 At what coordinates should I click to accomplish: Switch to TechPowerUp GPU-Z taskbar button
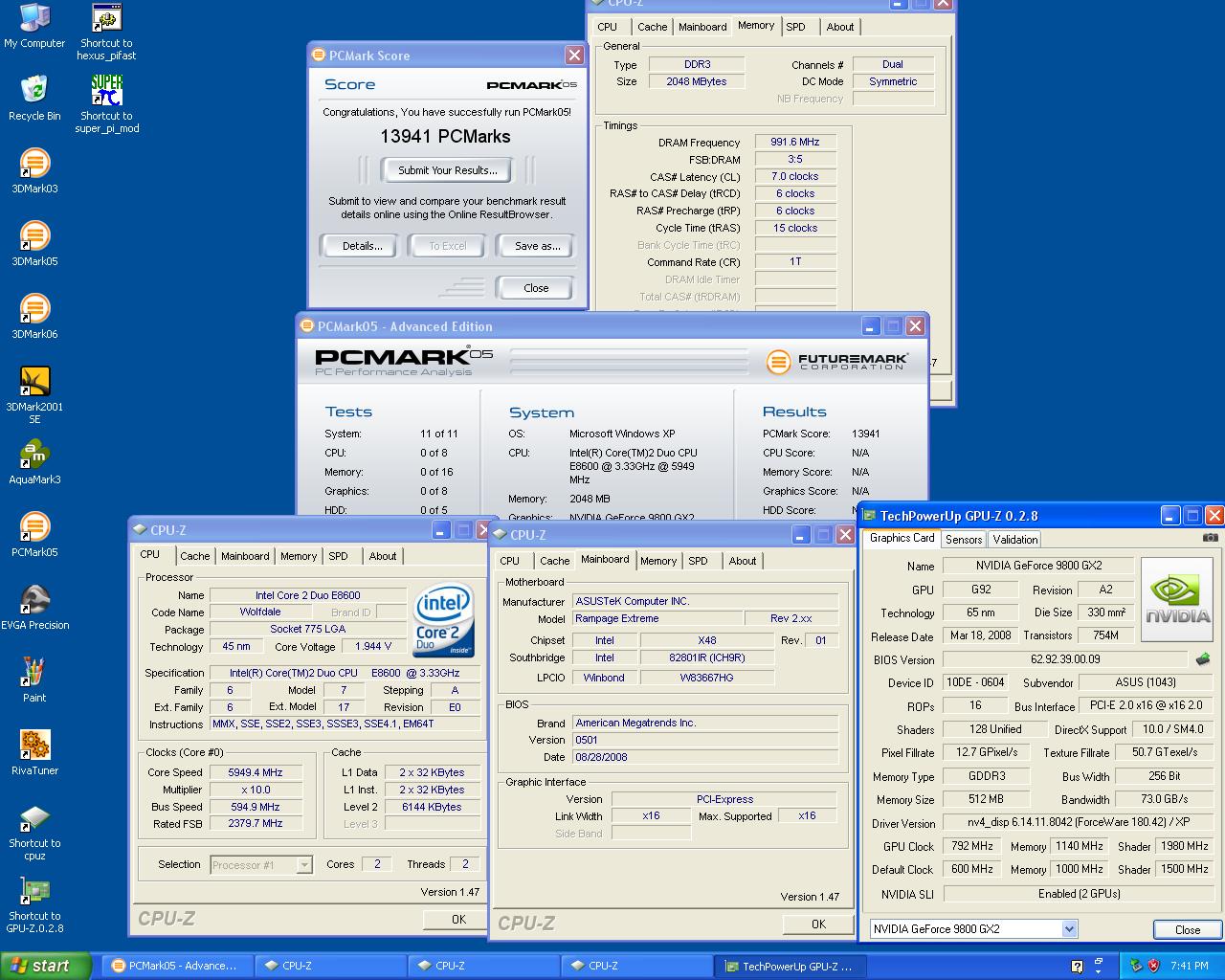coord(790,966)
